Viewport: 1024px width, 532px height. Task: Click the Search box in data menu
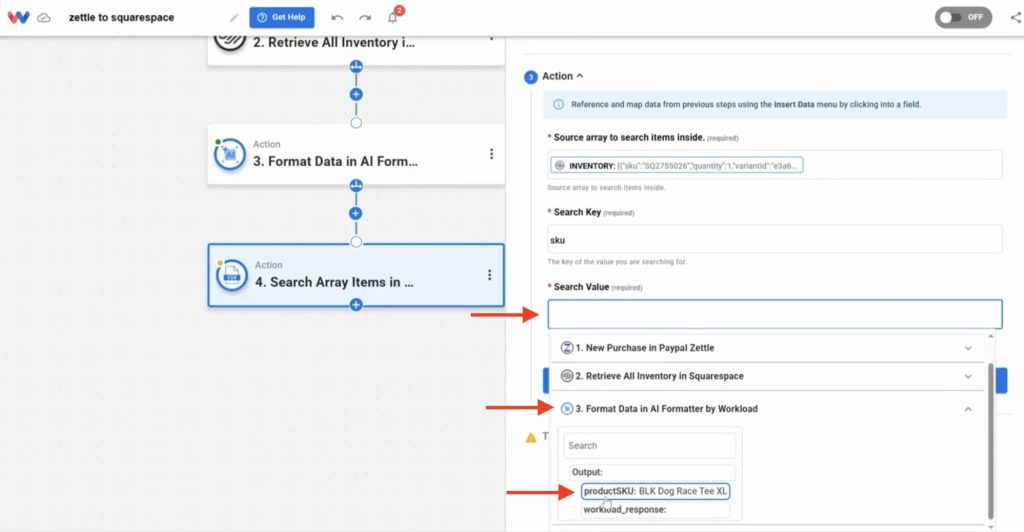[650, 446]
